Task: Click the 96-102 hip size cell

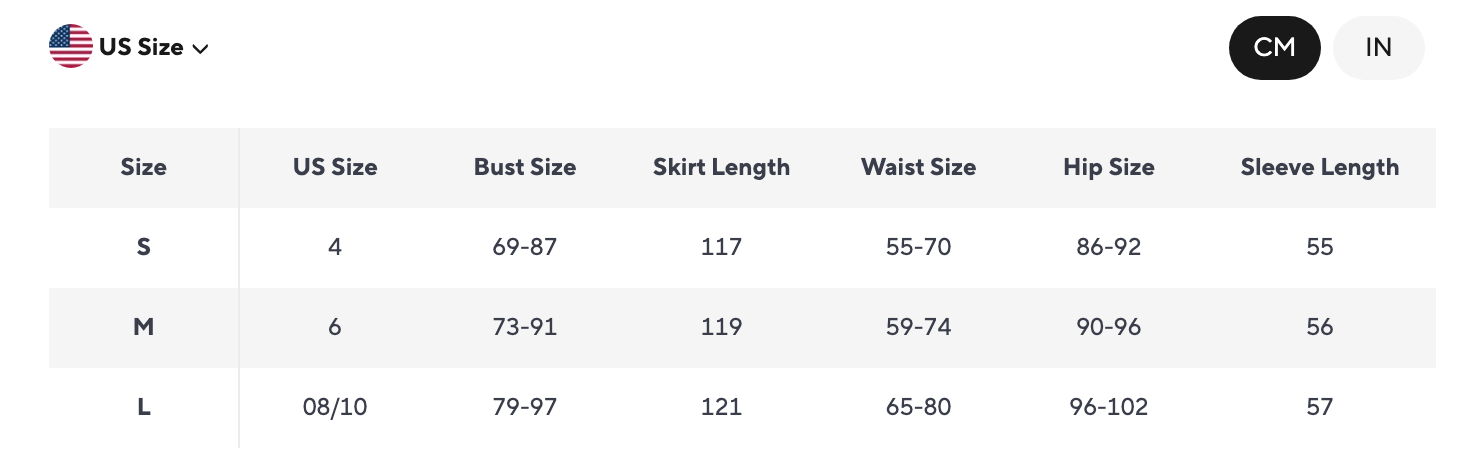Action: coord(1109,407)
